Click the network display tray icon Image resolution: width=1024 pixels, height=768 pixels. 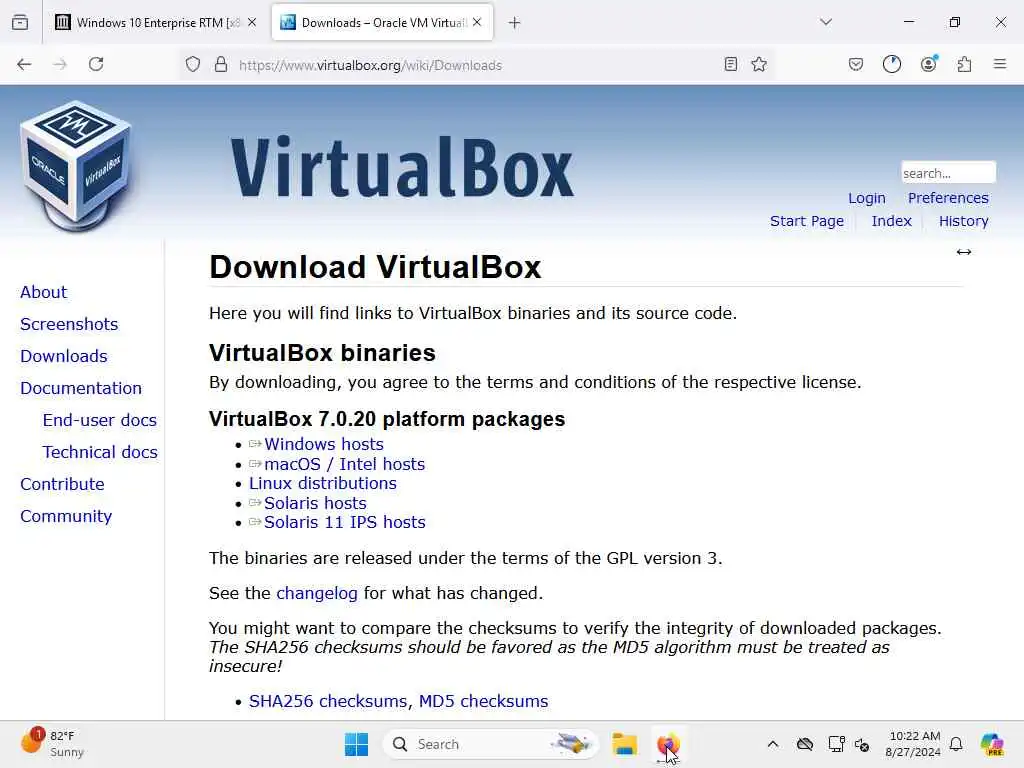[835, 744]
